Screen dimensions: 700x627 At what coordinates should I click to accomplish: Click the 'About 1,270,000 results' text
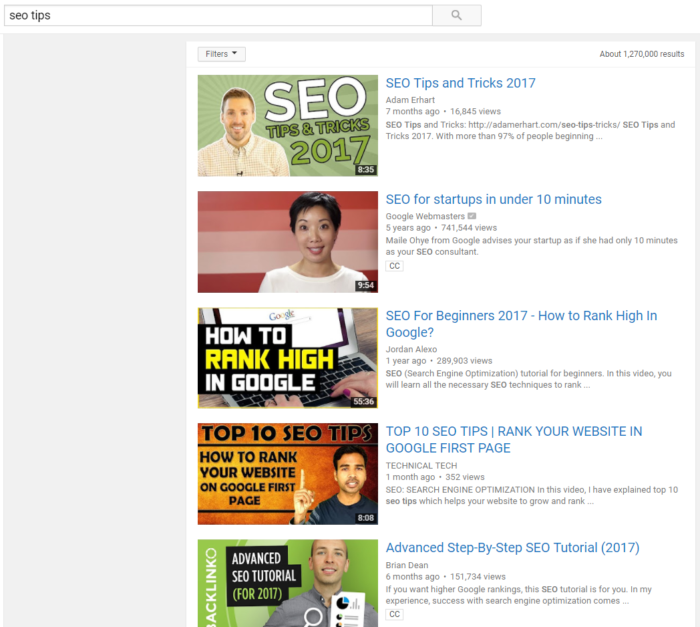pos(642,54)
